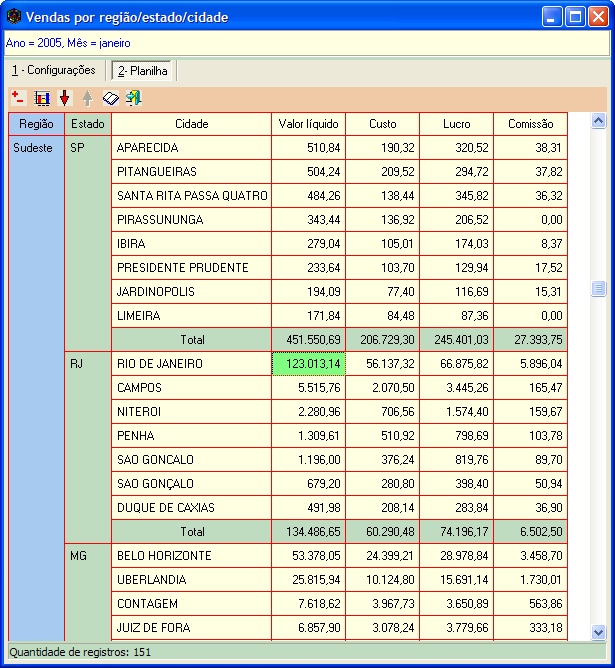Screen dimensions: 615x668
Task: Click Rio de Janeiro lucro 66.875,82
Action: pos(457,364)
